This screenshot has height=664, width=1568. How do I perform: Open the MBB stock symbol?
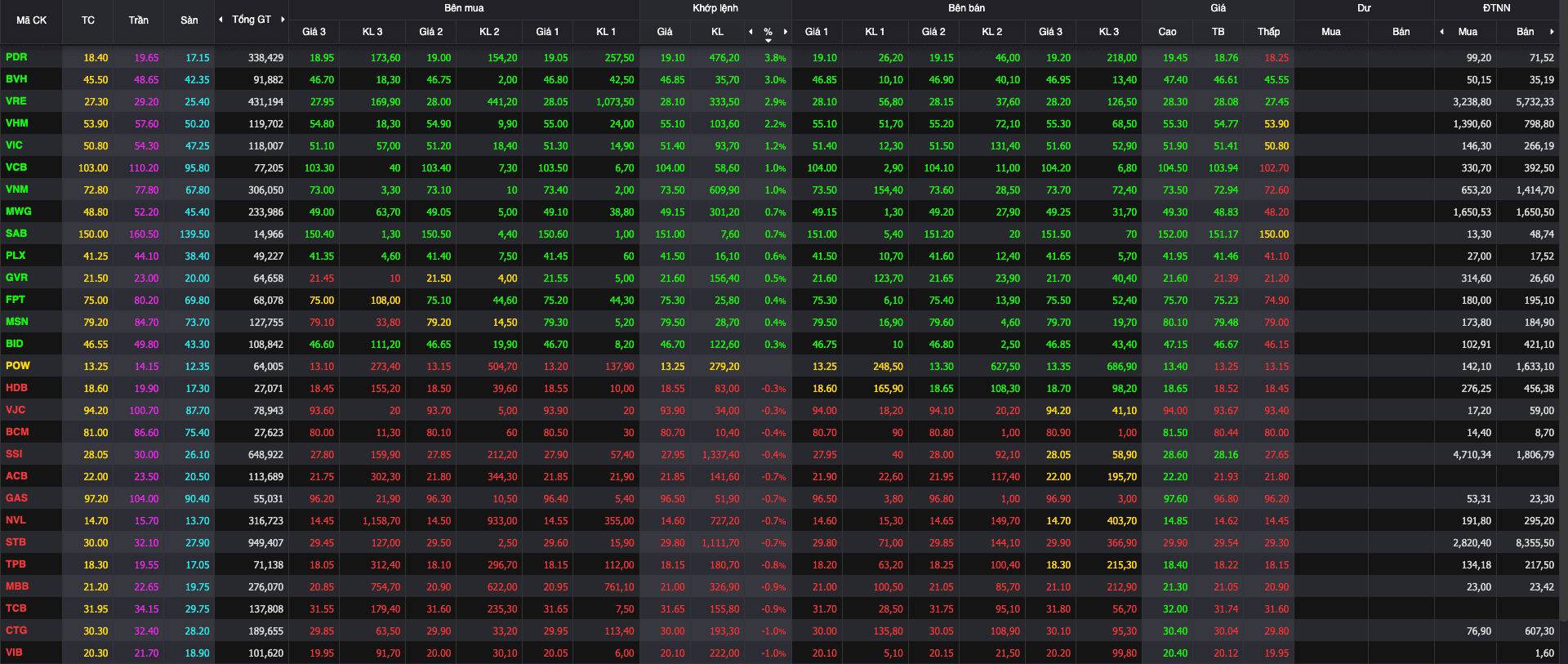[17, 586]
